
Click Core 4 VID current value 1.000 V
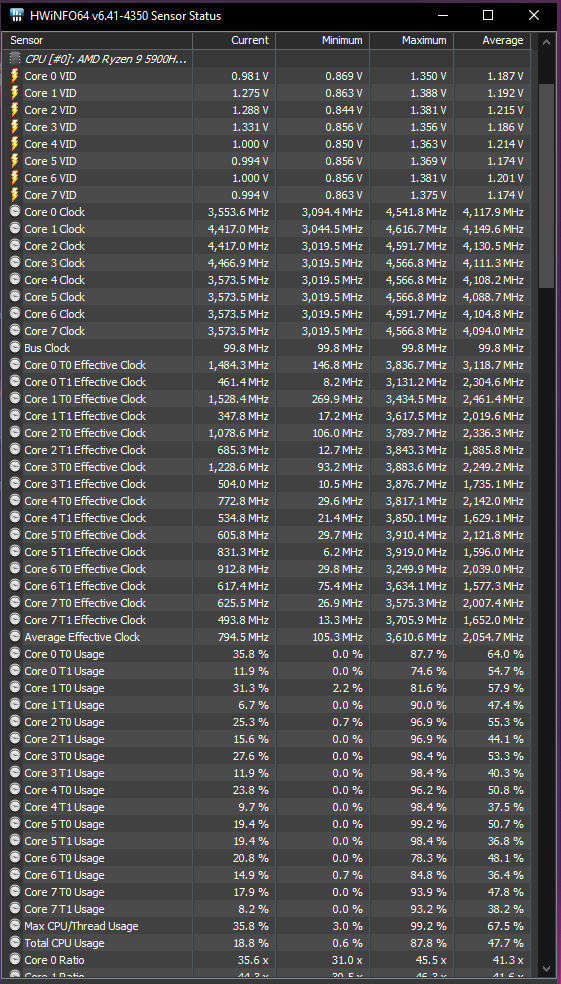click(x=250, y=144)
